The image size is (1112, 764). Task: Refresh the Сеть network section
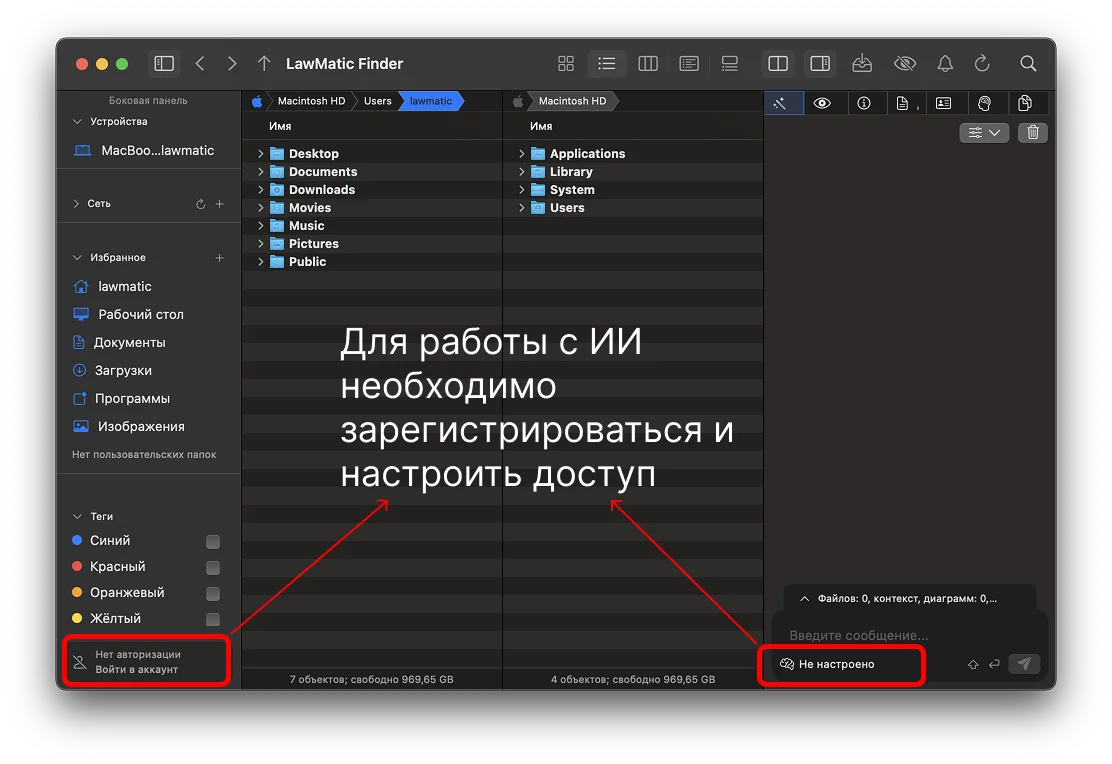coord(201,204)
